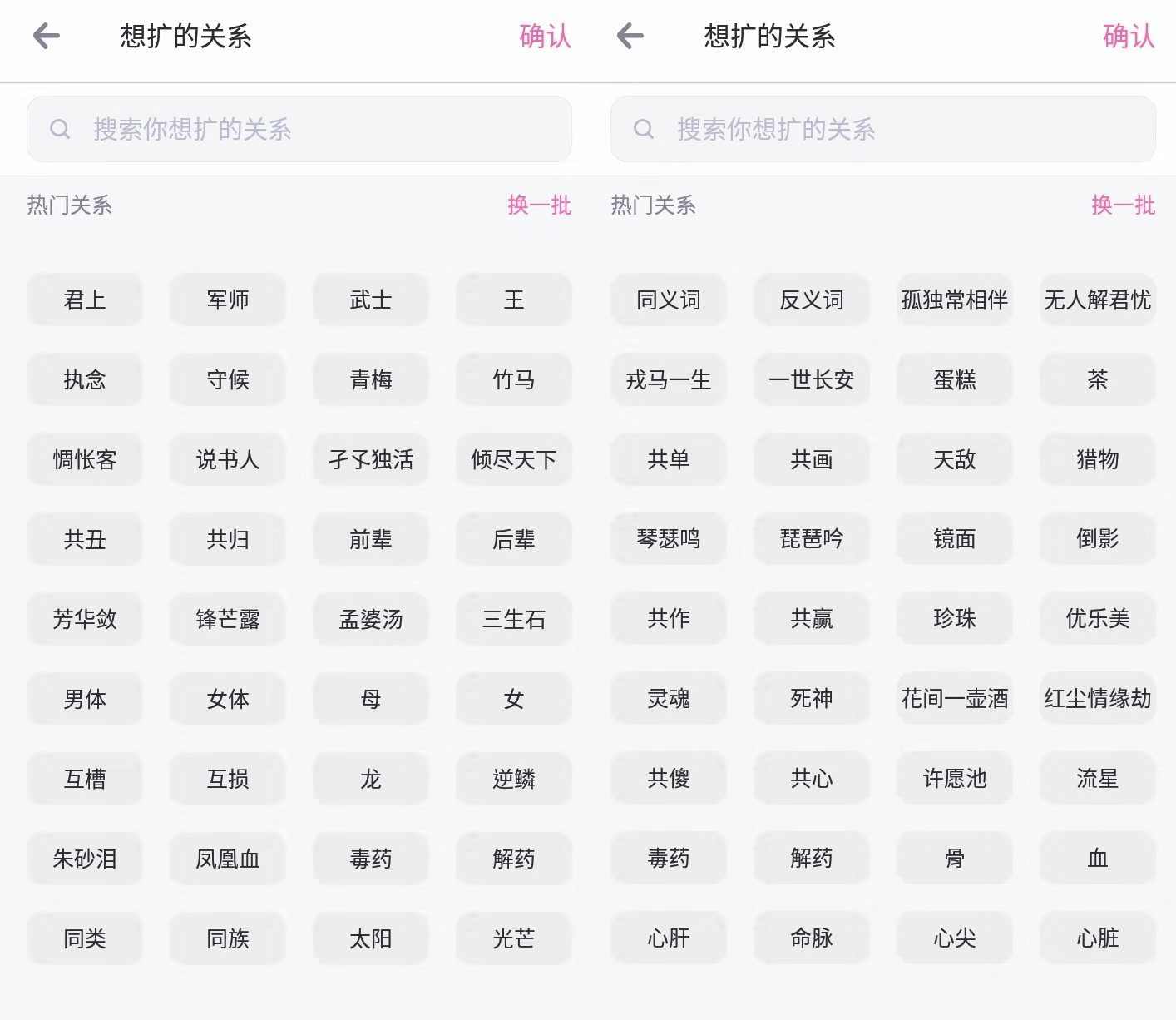Click the search magnifier icon in the right panel
Screen dimensions: 1176x1020
pyautogui.click(x=644, y=129)
